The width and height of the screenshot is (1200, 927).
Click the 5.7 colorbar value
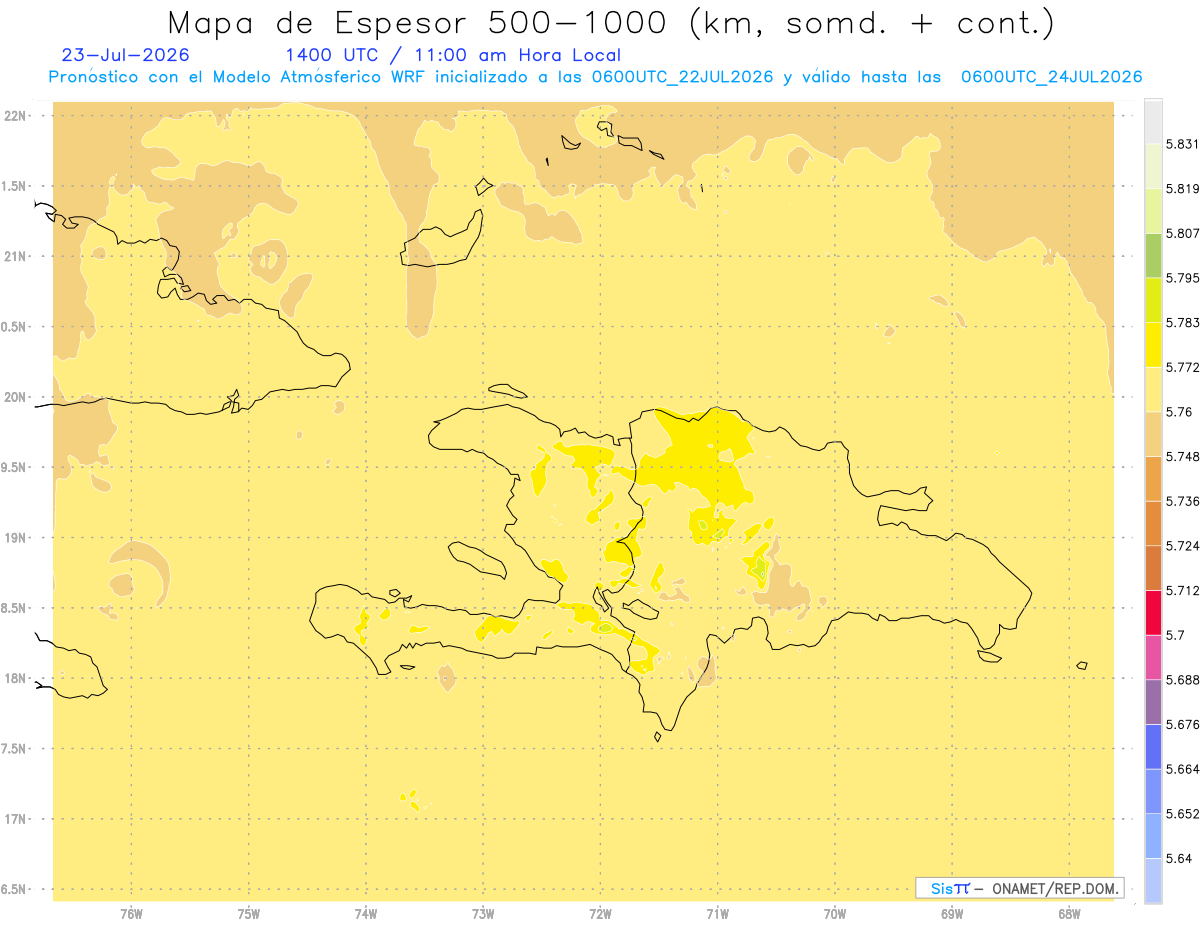[x=1175, y=635]
